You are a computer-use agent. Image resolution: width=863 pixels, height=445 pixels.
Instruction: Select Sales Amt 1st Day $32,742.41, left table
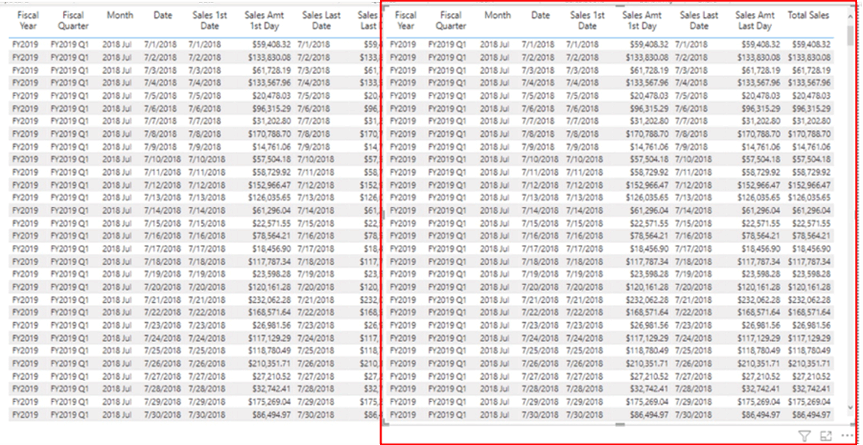coord(271,389)
